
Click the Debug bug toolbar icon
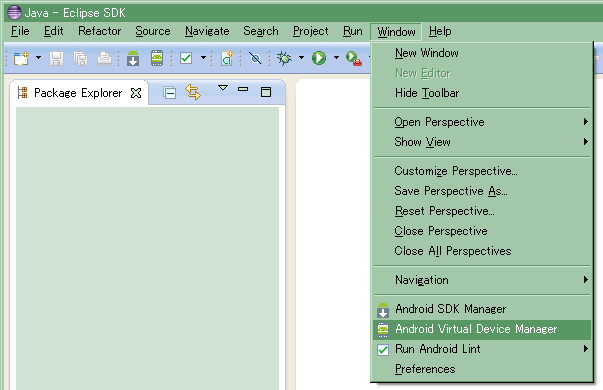pyautogui.click(x=284, y=58)
